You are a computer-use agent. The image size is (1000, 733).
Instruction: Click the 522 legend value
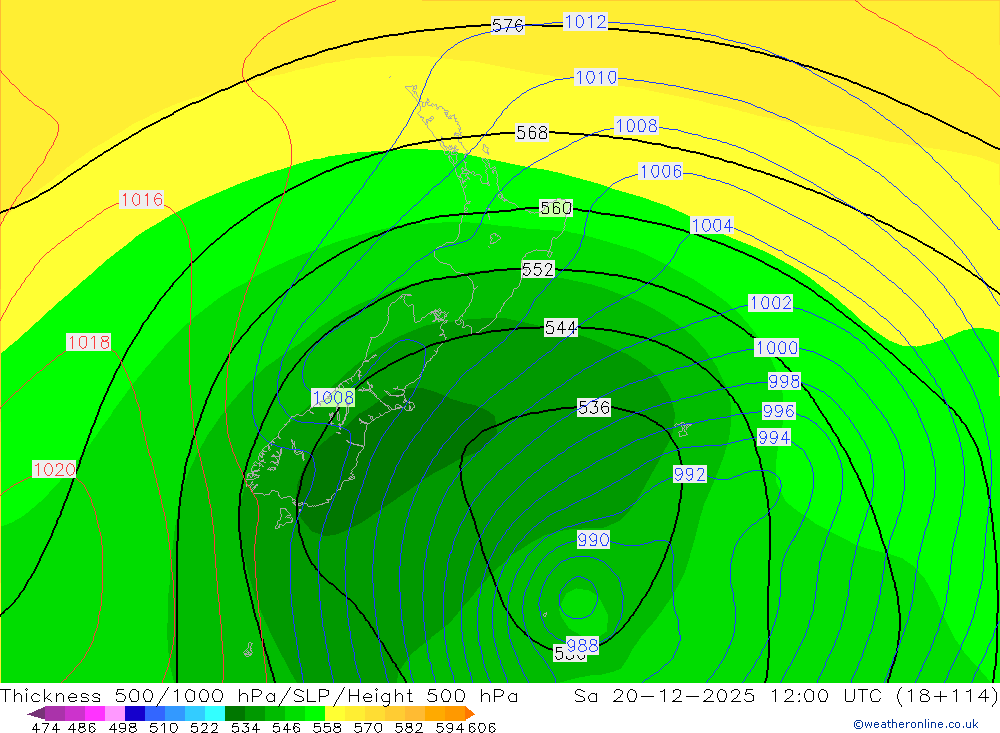[x=204, y=727]
